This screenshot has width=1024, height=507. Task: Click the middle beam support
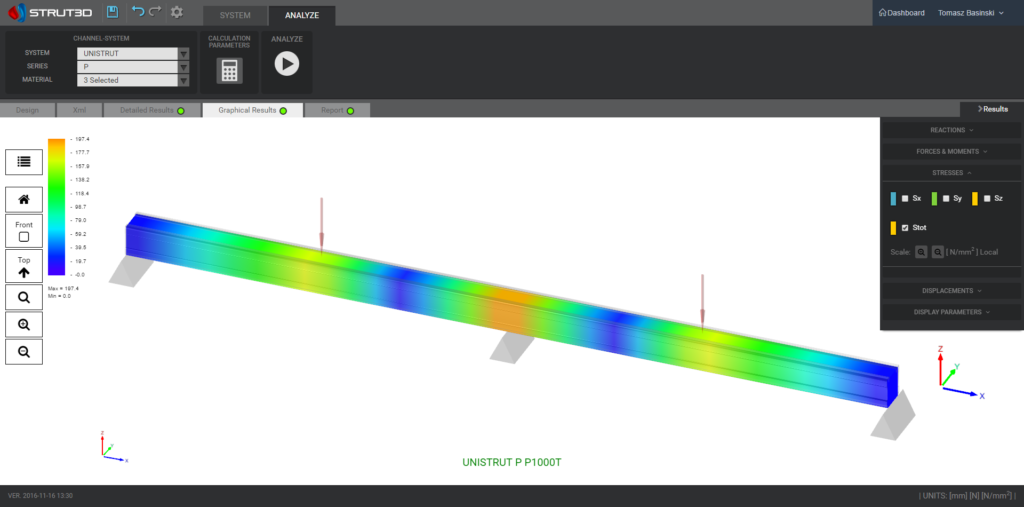511,346
